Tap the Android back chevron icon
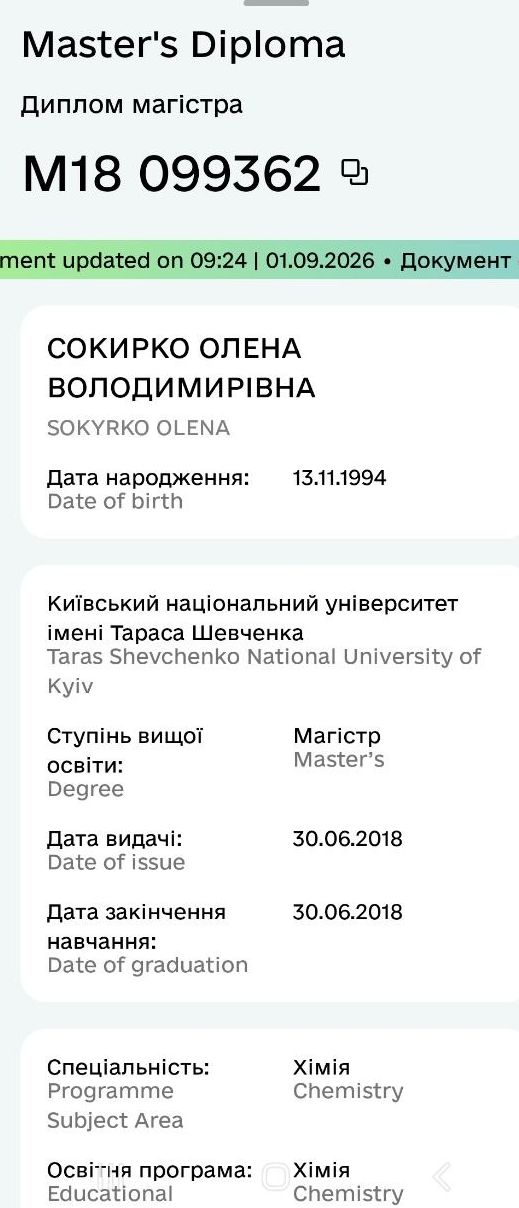This screenshot has height=1208, width=519. [442, 1176]
